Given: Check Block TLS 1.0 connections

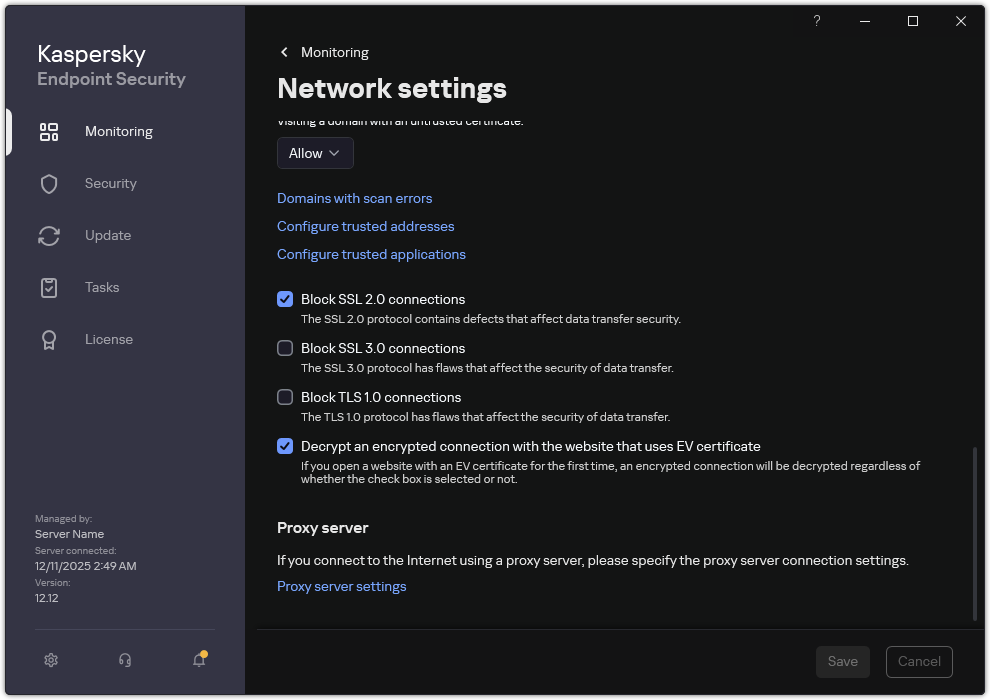Looking at the screenshot, I should [285, 397].
